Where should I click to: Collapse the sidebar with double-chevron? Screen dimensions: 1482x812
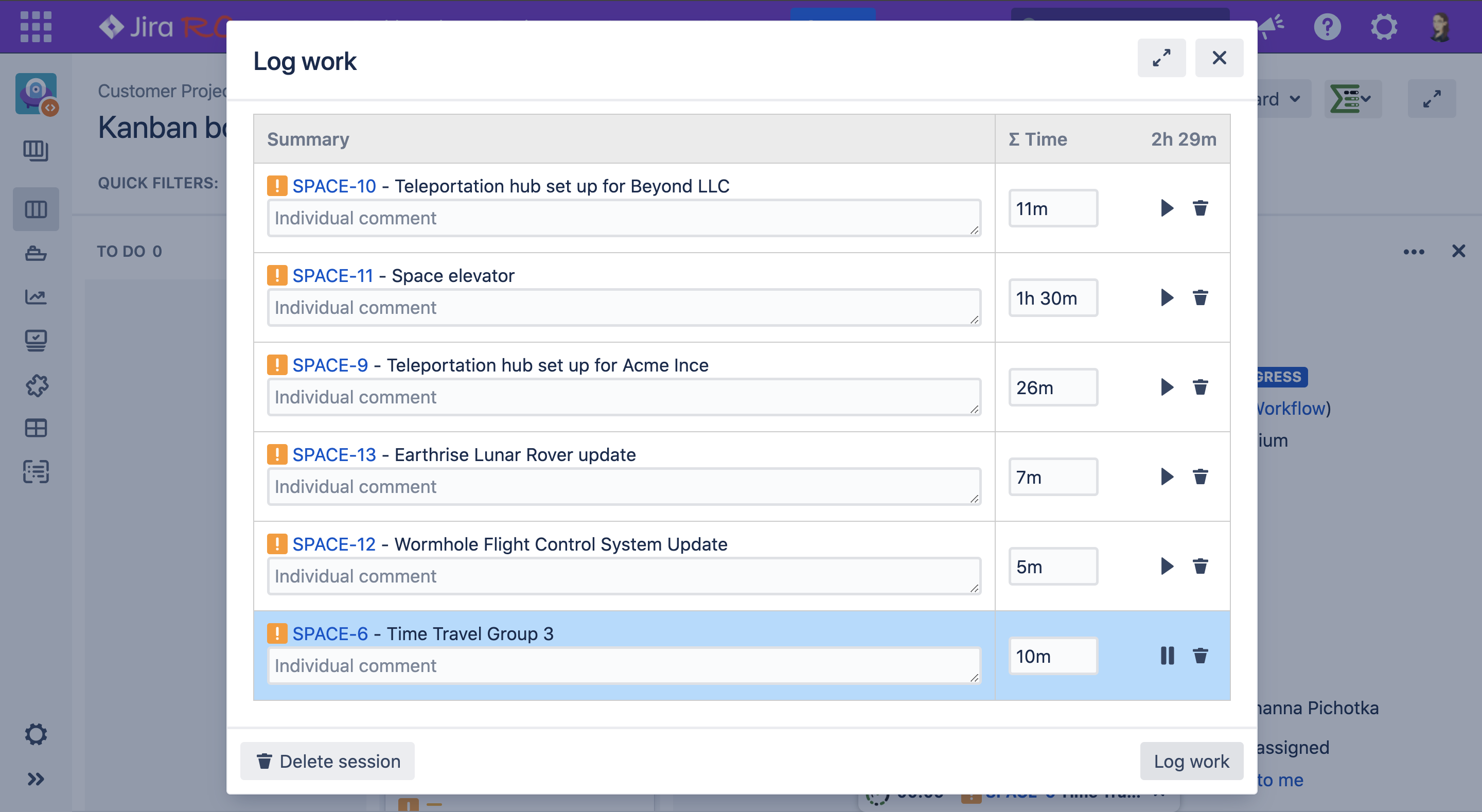click(x=36, y=779)
